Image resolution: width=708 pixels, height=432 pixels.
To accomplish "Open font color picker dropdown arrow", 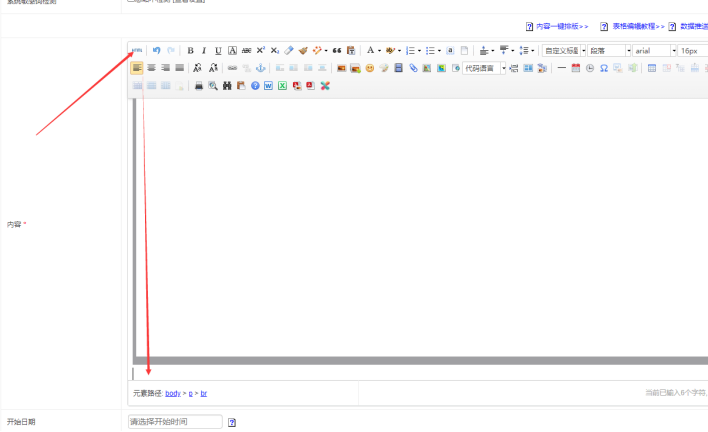I will pos(378,50).
